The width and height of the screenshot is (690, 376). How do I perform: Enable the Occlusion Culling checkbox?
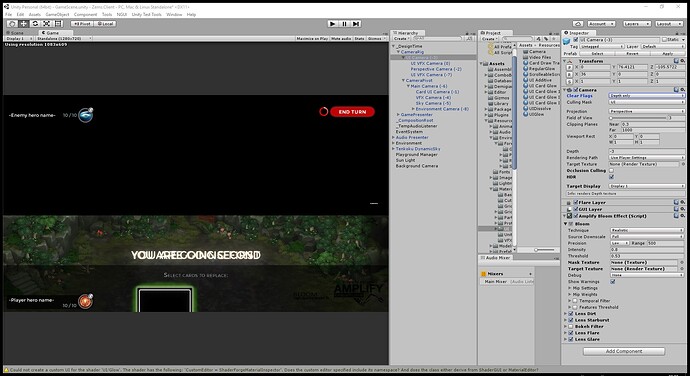click(612, 171)
